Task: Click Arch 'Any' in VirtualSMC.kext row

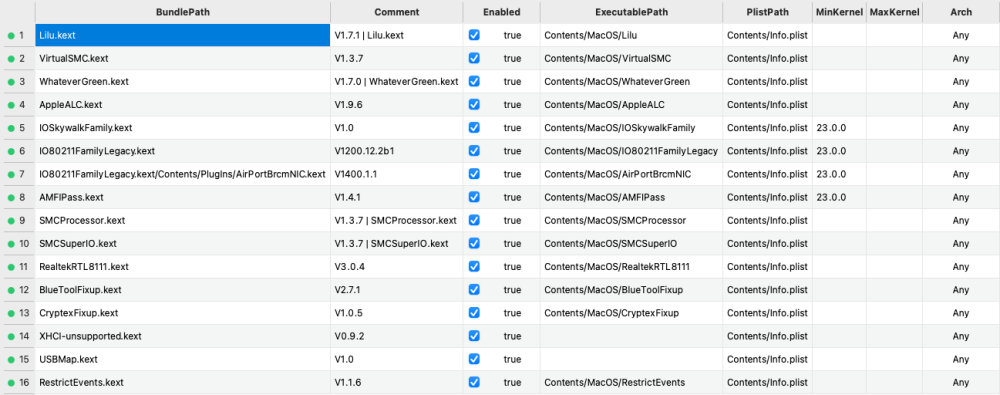Action: 961,58
